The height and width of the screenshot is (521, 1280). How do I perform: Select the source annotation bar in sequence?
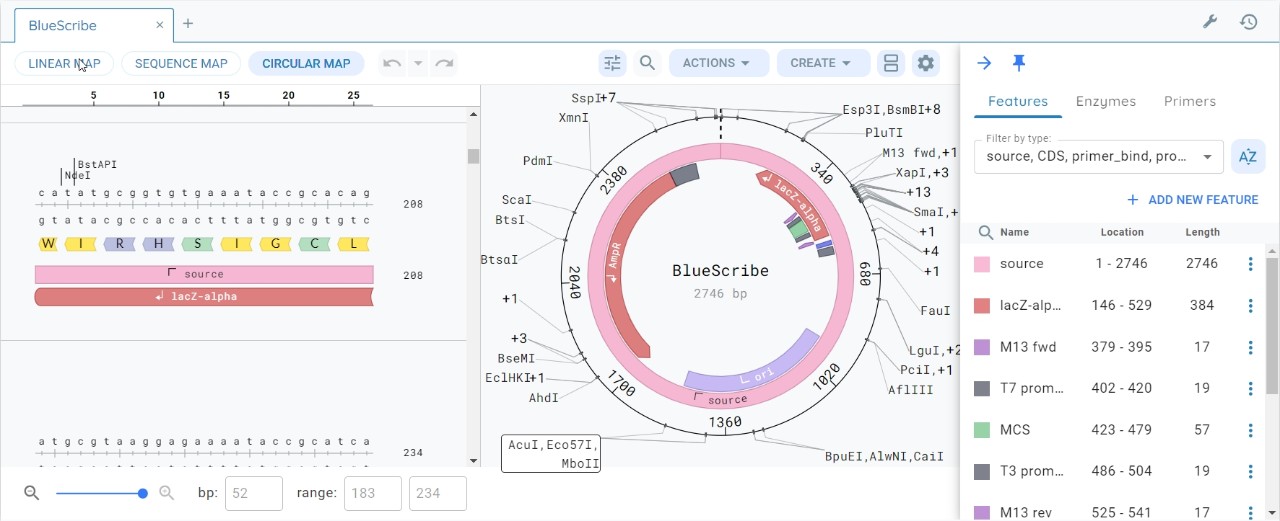click(x=204, y=274)
